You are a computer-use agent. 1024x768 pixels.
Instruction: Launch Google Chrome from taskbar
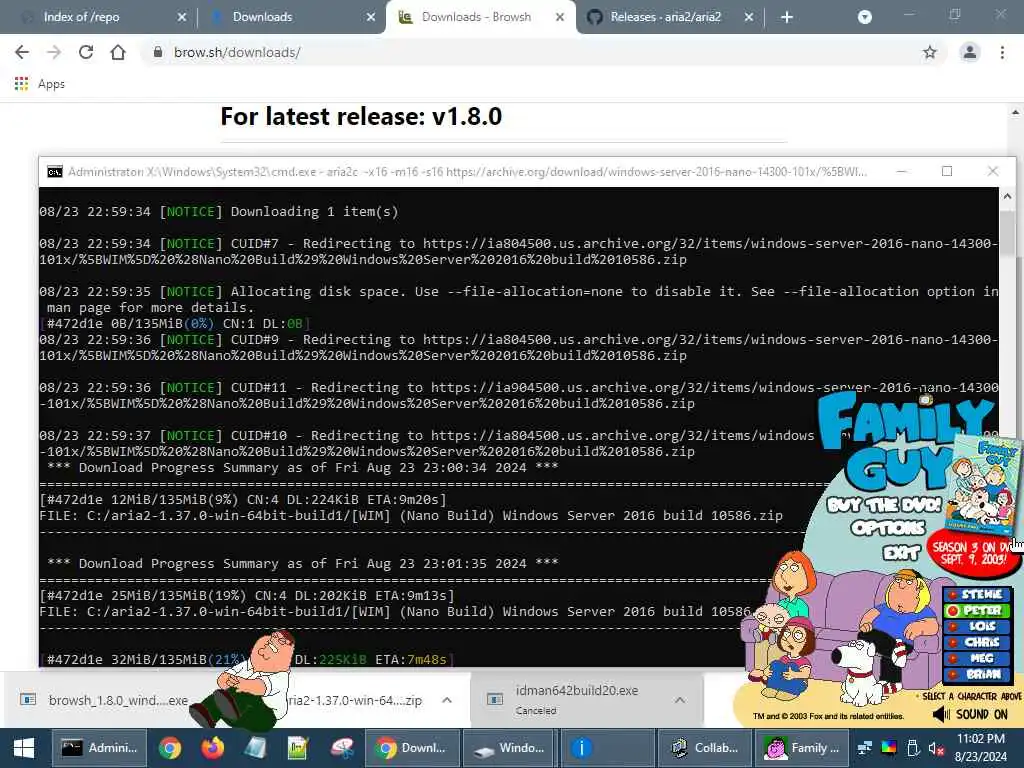click(x=170, y=748)
